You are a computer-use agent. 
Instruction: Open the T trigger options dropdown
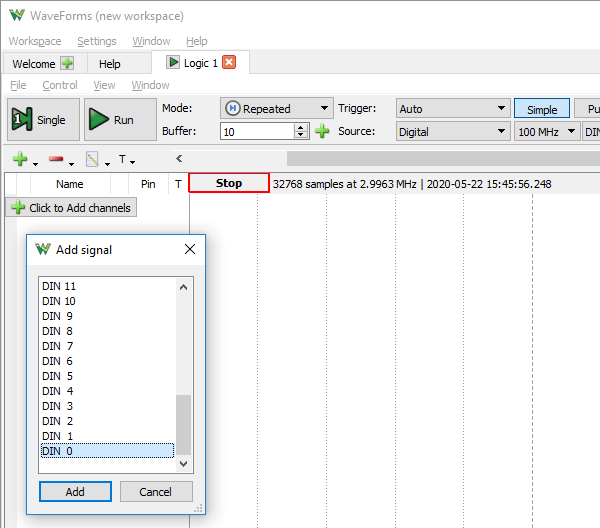127,159
